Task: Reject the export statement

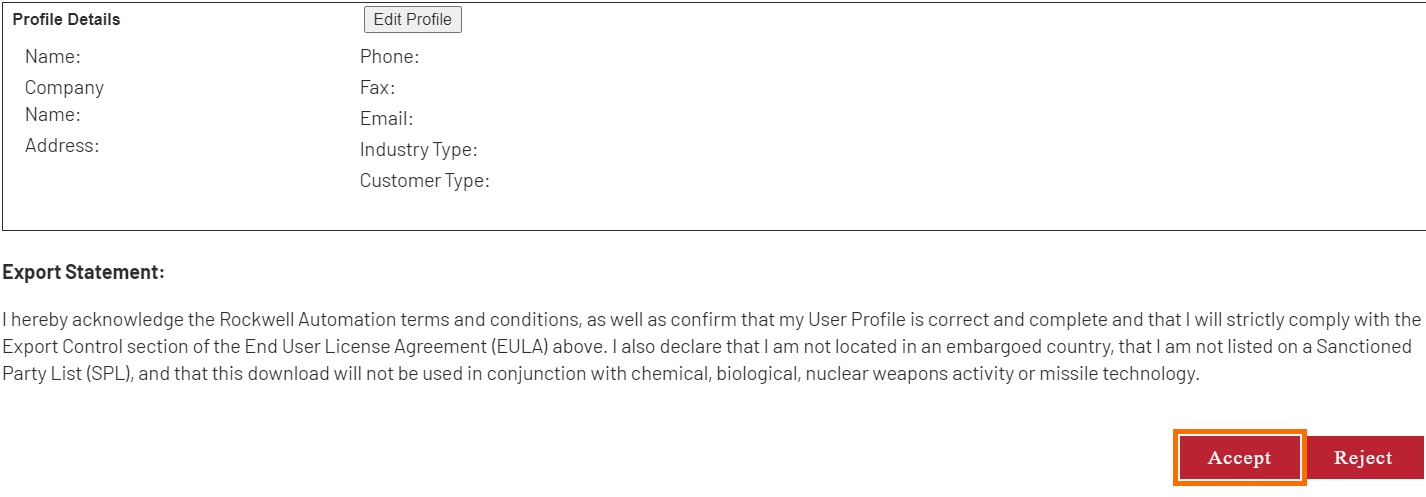Action: [1363, 458]
